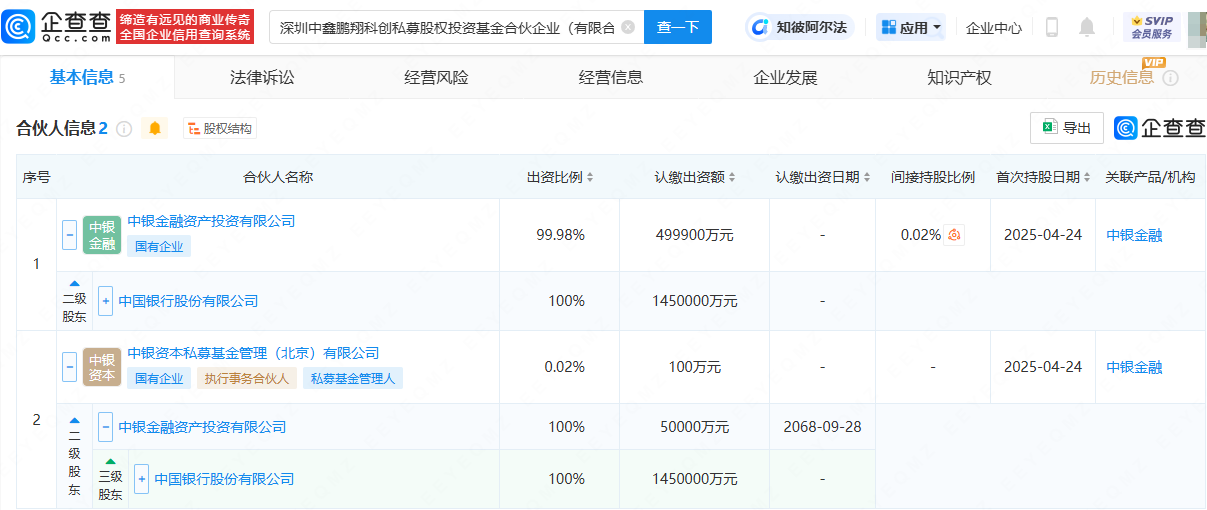1207x510 pixels.
Task: Click the 国有企业 tag in row 1
Action: [x=159, y=246]
